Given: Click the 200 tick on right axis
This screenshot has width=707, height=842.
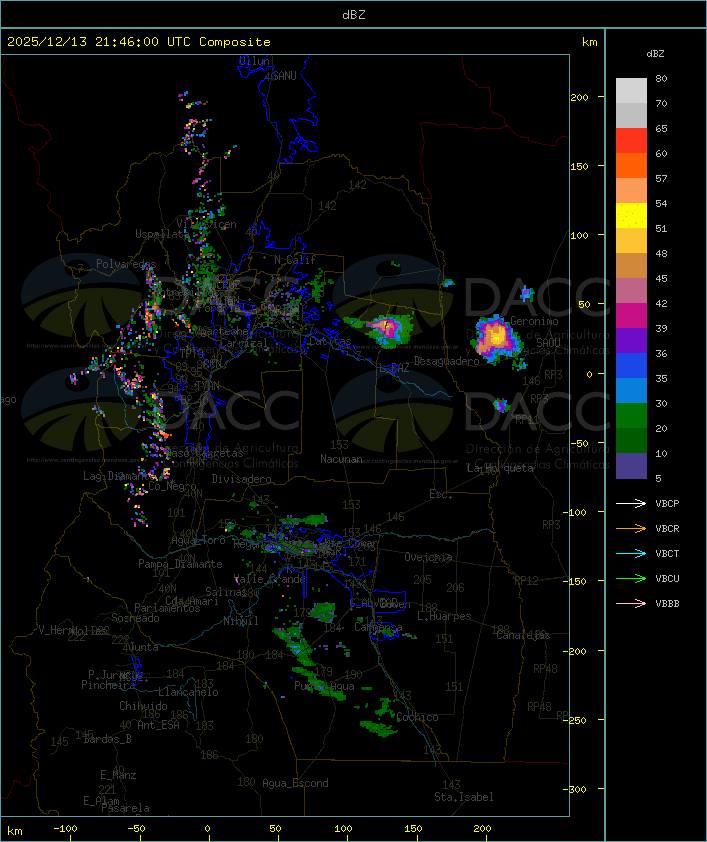Looking at the screenshot, I should coord(579,97).
